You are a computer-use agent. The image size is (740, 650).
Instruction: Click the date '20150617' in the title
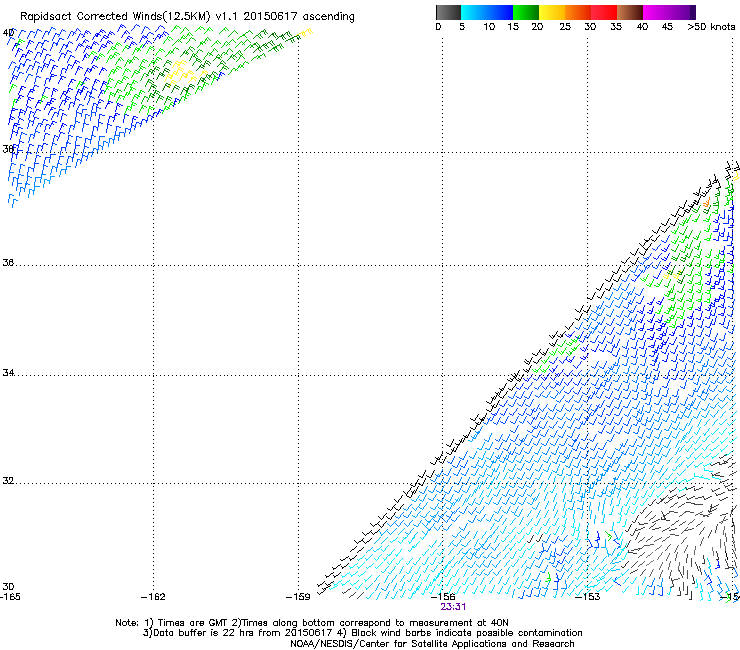pos(270,17)
